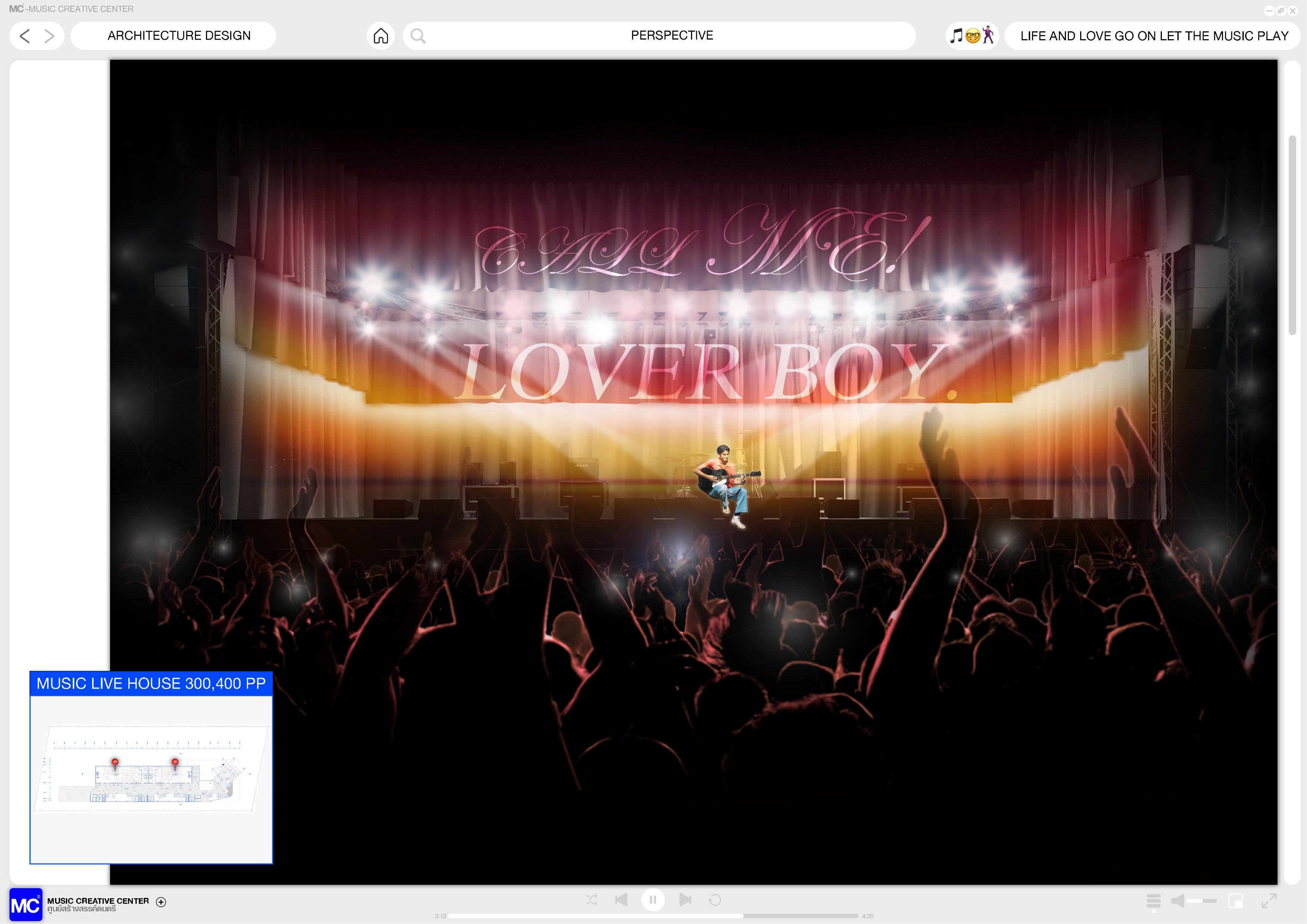Go to the previous track
This screenshot has width=1307, height=924.
(621, 899)
